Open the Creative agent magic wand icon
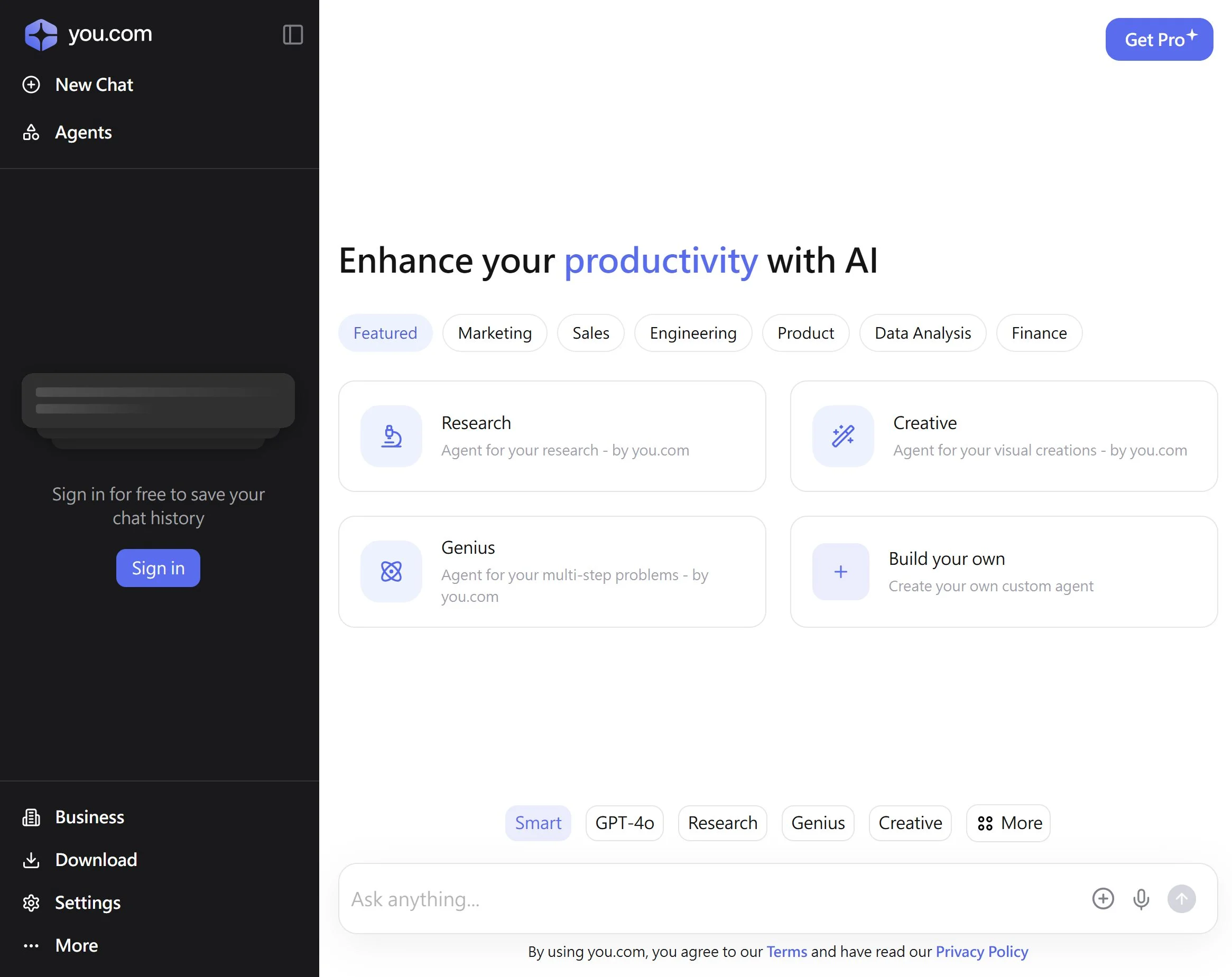The width and height of the screenshot is (1232, 977). pos(843,436)
